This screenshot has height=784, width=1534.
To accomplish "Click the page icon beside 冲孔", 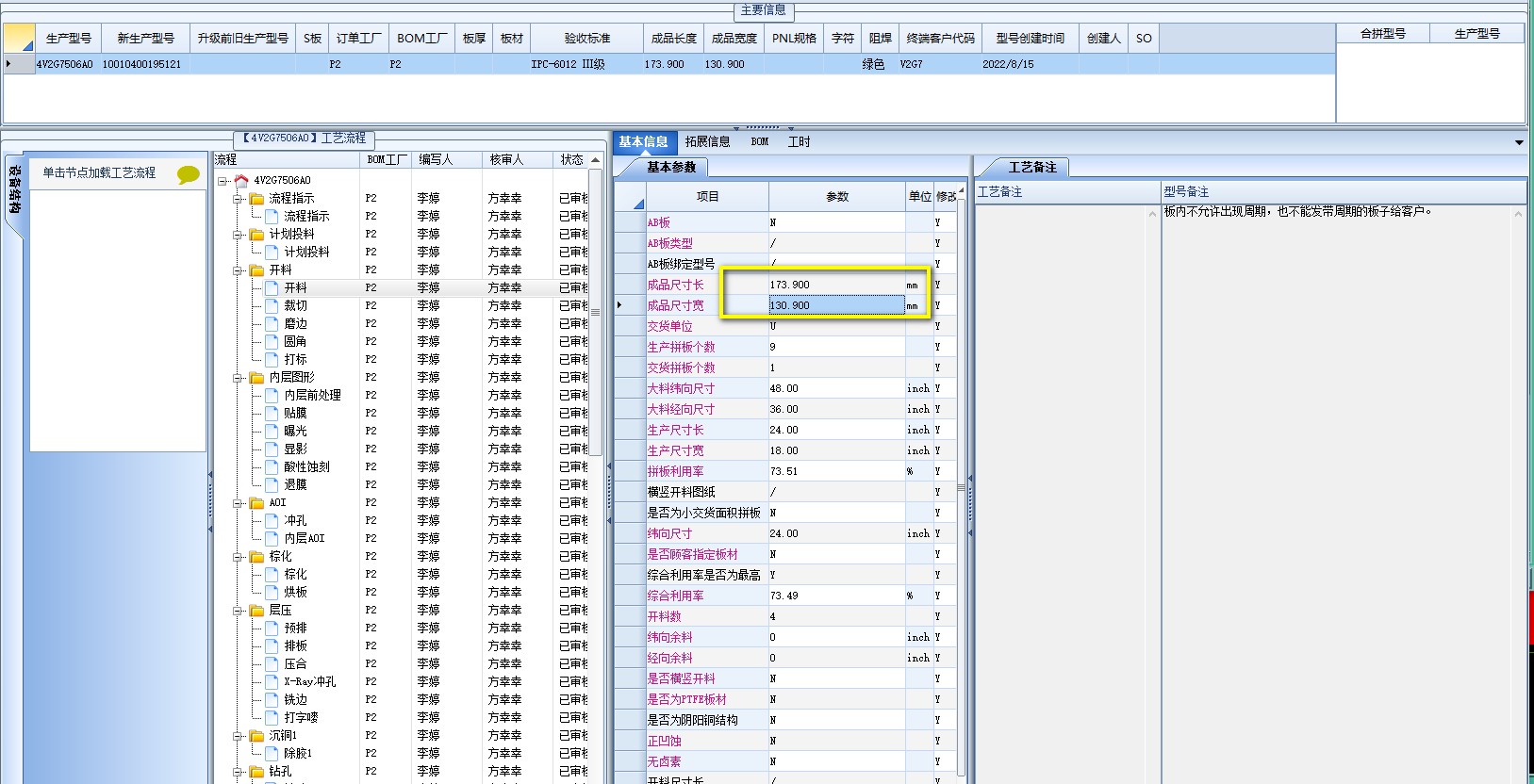I will 272,520.
